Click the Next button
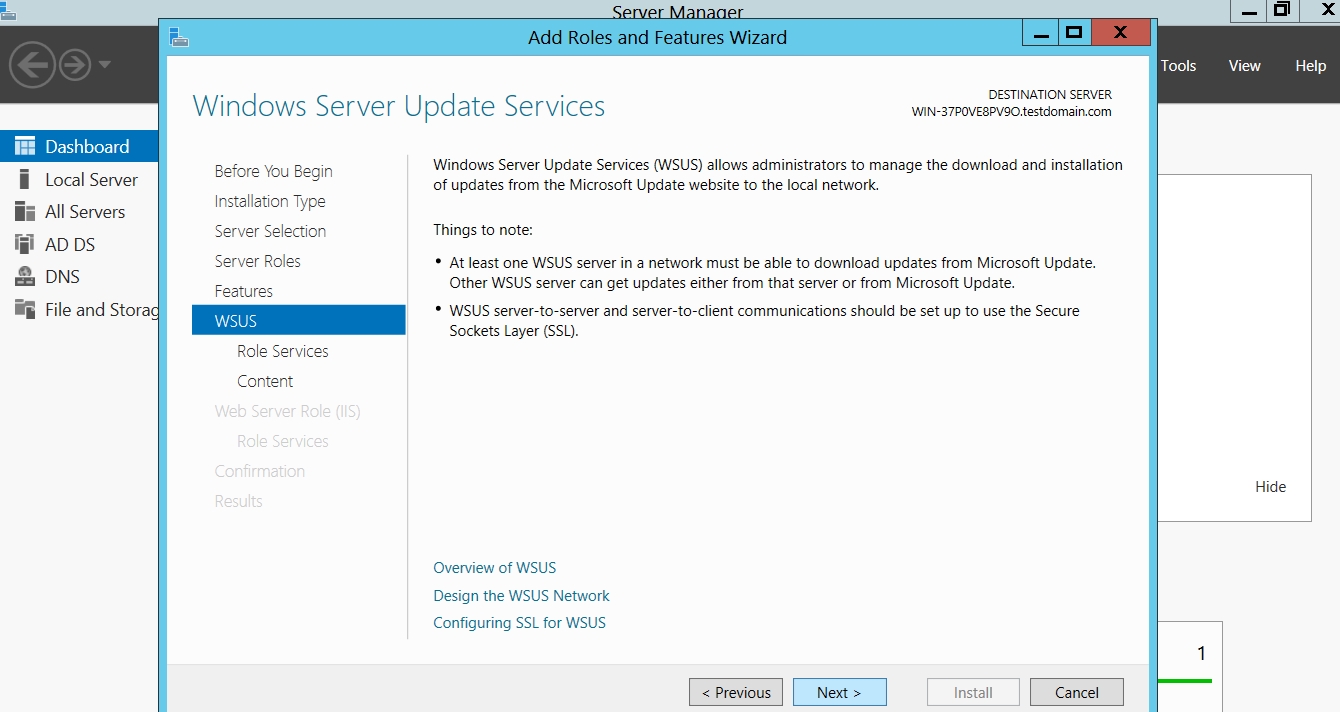Viewport: 1340px width, 712px height. coord(840,692)
